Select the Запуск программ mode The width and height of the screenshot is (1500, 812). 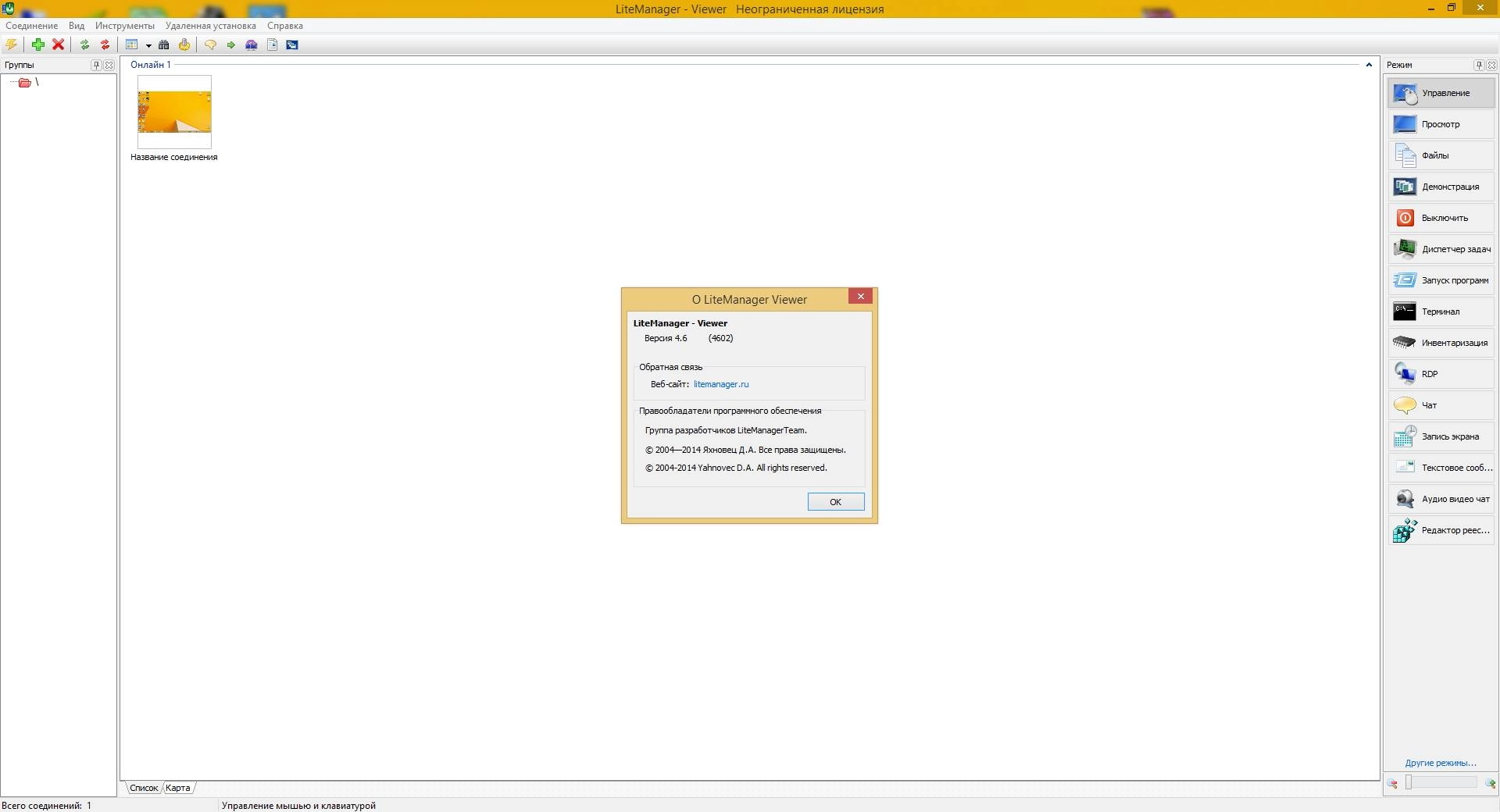pyautogui.click(x=1441, y=280)
